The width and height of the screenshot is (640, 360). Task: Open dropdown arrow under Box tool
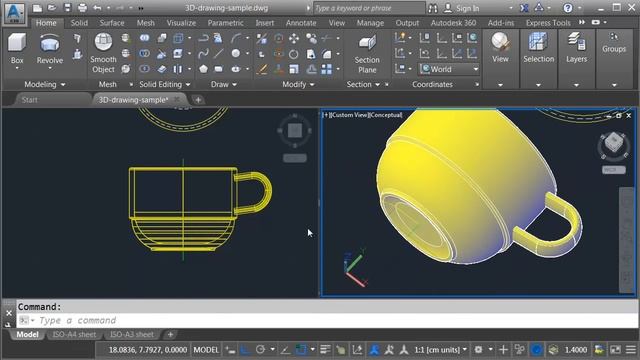[17, 69]
